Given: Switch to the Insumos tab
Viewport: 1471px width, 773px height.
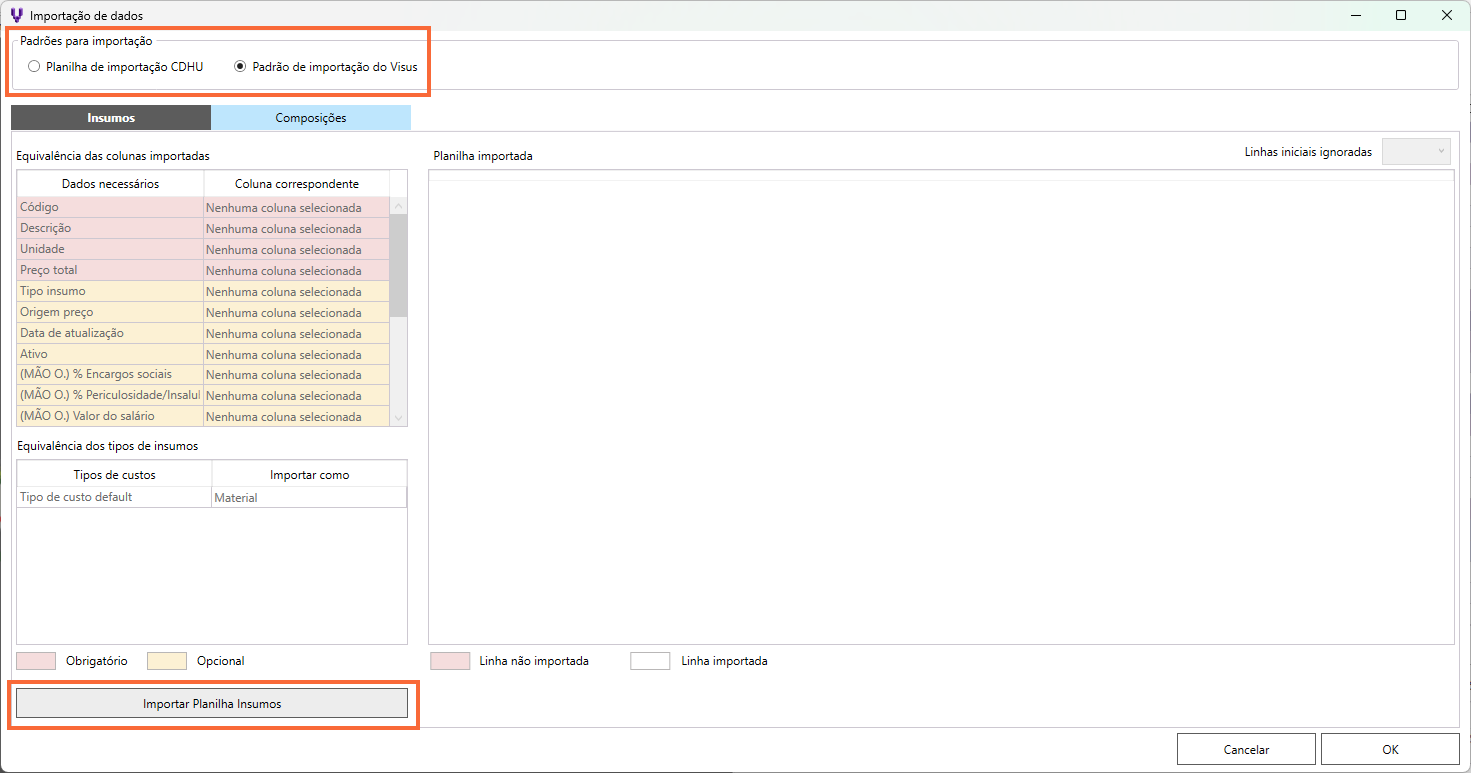Looking at the screenshot, I should 111,118.
